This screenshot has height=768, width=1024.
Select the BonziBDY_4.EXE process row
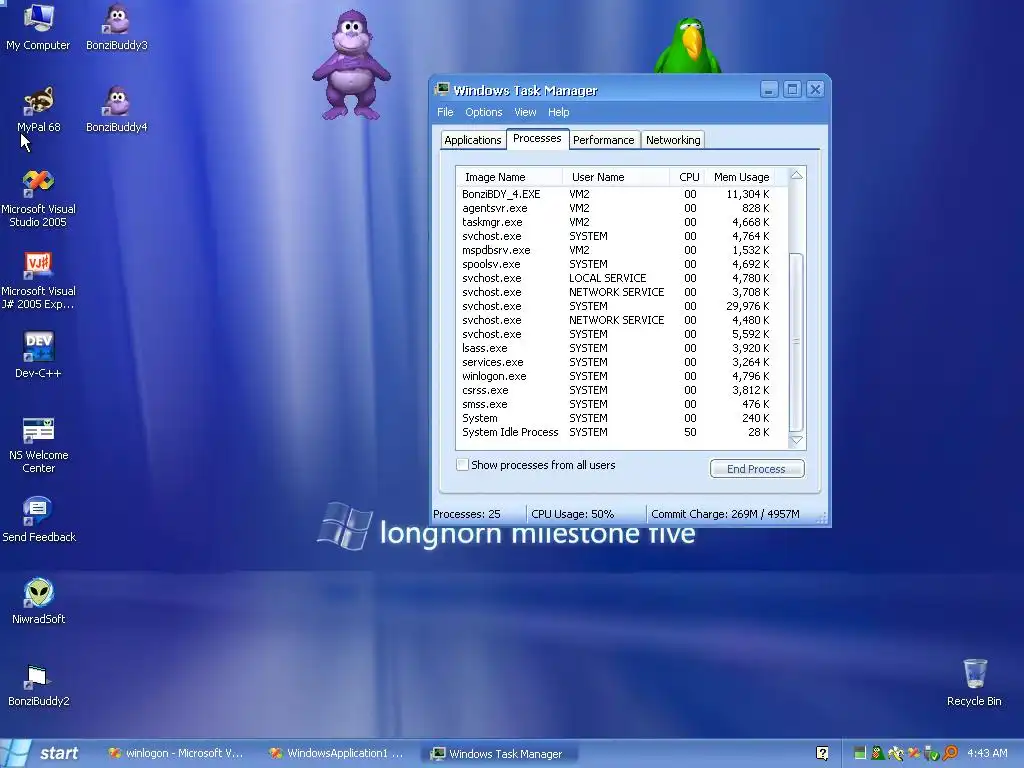point(621,194)
